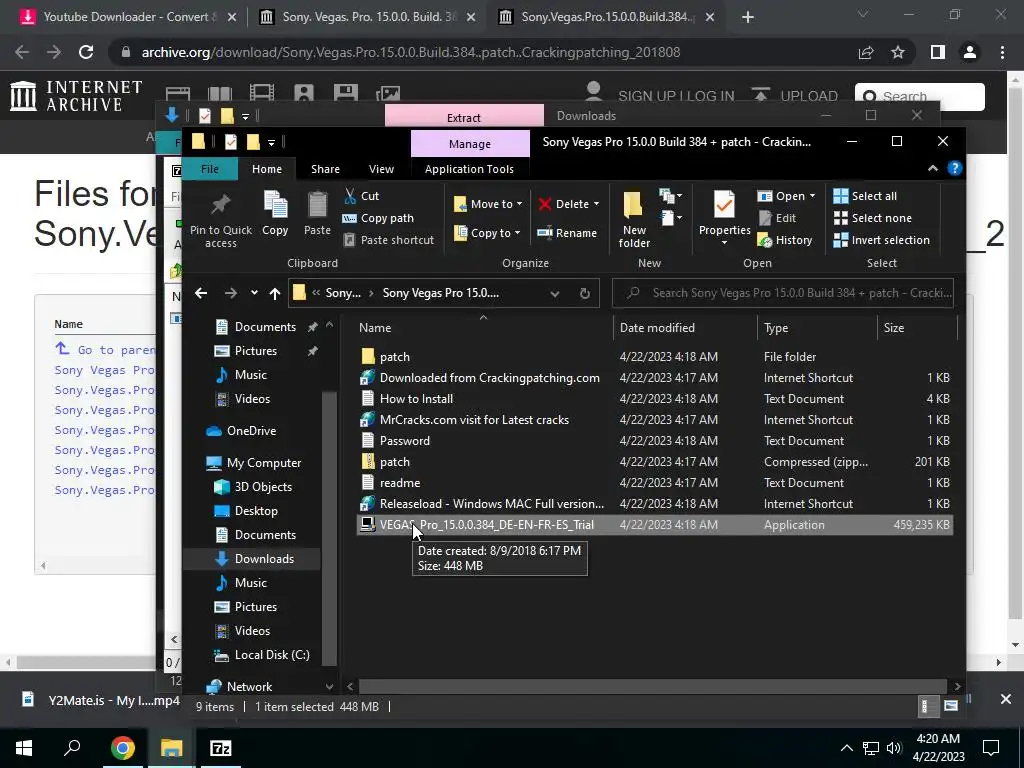Click the Windows Start button
1024x768 pixels.
click(x=24, y=748)
